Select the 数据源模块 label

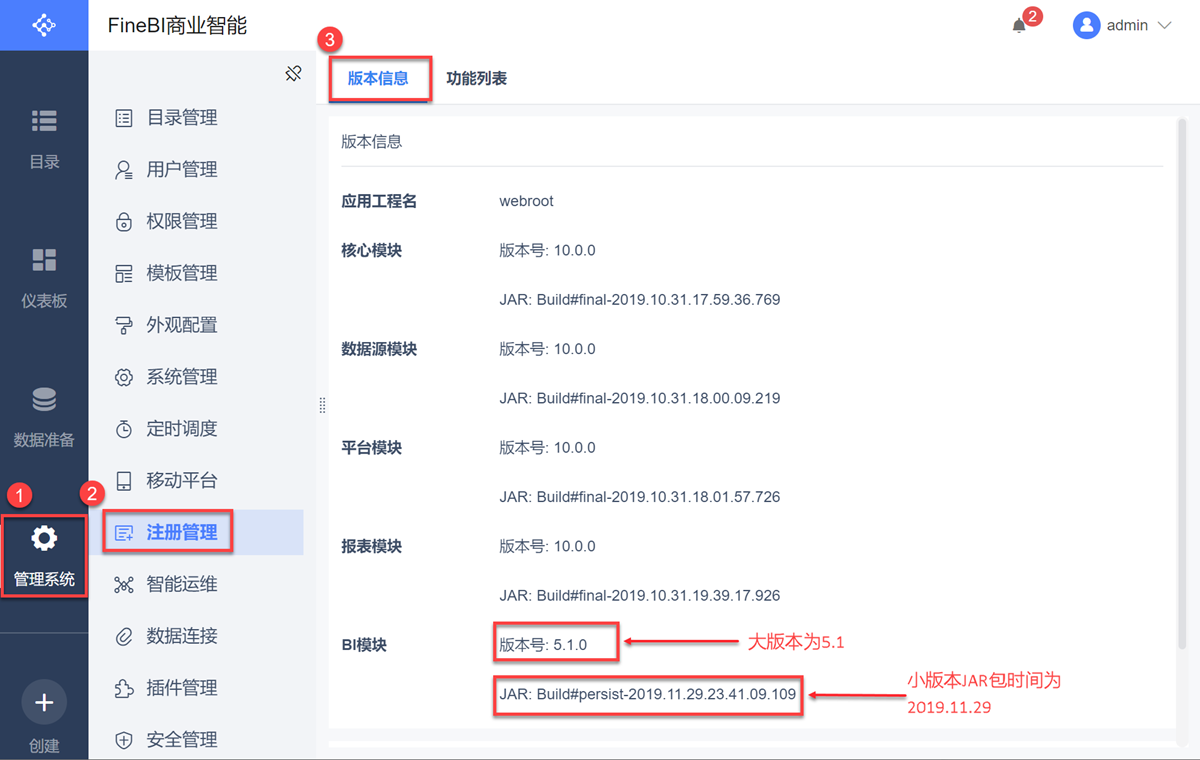379,349
